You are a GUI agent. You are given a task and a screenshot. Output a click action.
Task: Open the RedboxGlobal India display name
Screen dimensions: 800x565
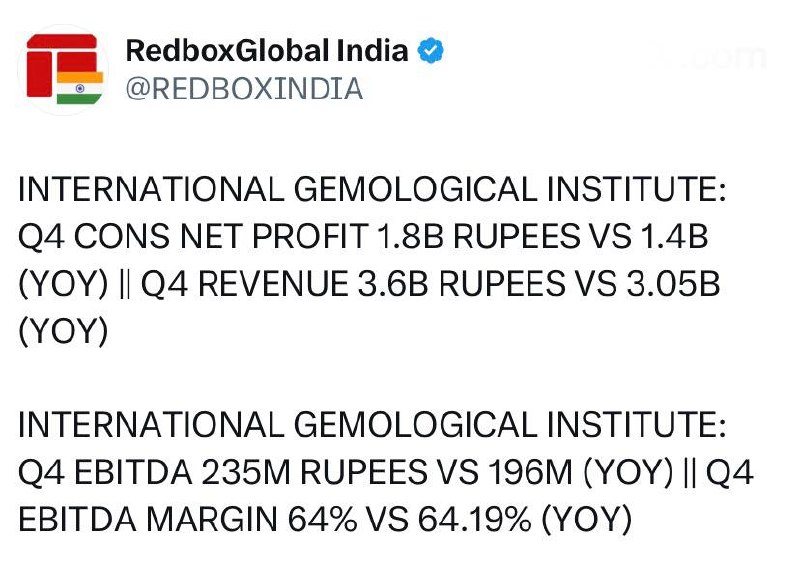267,51
